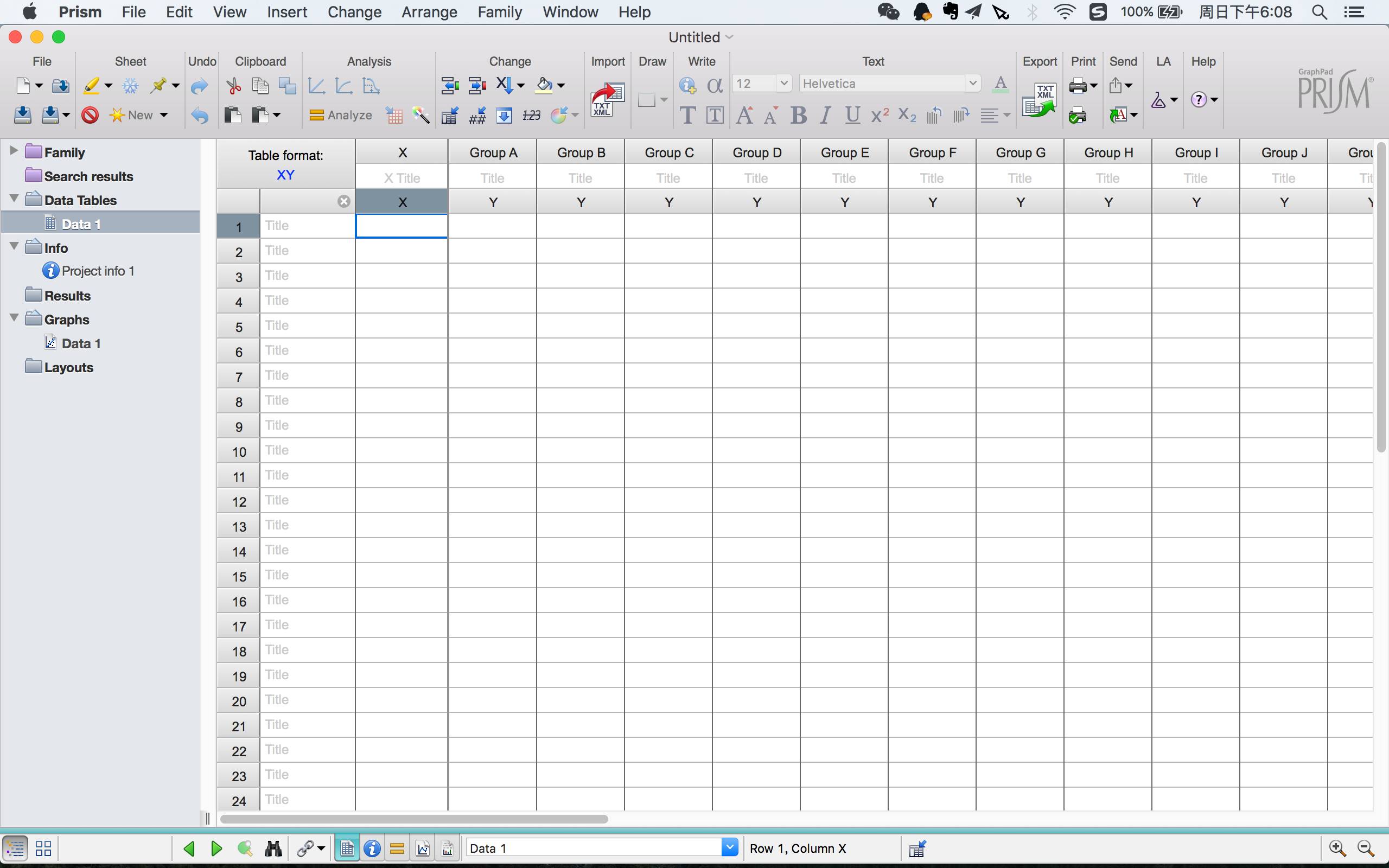
Task: Click the paint bucket fill color icon
Action: point(543,86)
